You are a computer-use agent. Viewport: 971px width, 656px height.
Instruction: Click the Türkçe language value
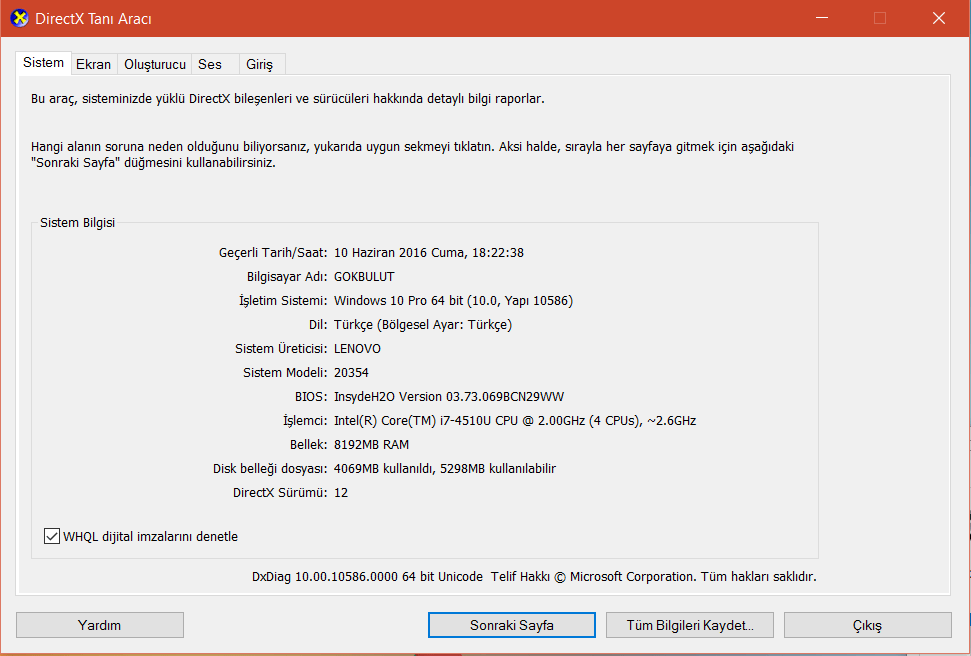pyautogui.click(x=423, y=325)
